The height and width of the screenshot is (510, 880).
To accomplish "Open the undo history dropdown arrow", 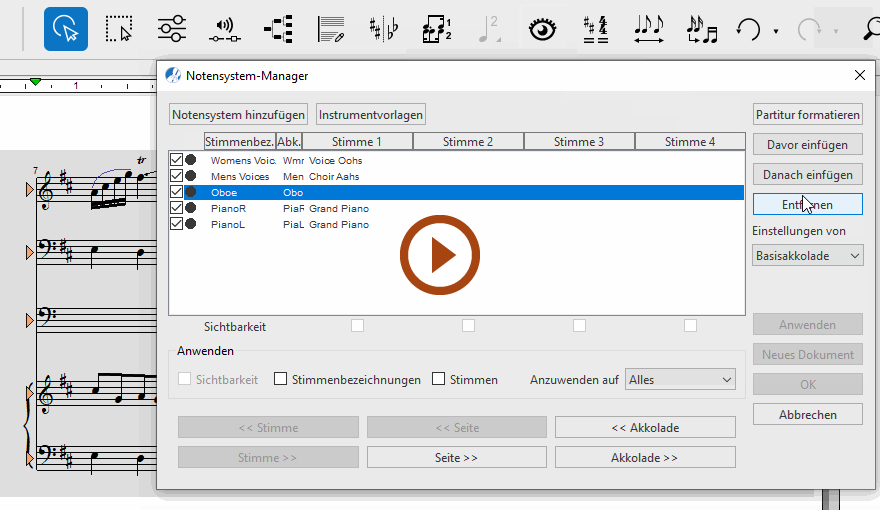I will (x=776, y=31).
